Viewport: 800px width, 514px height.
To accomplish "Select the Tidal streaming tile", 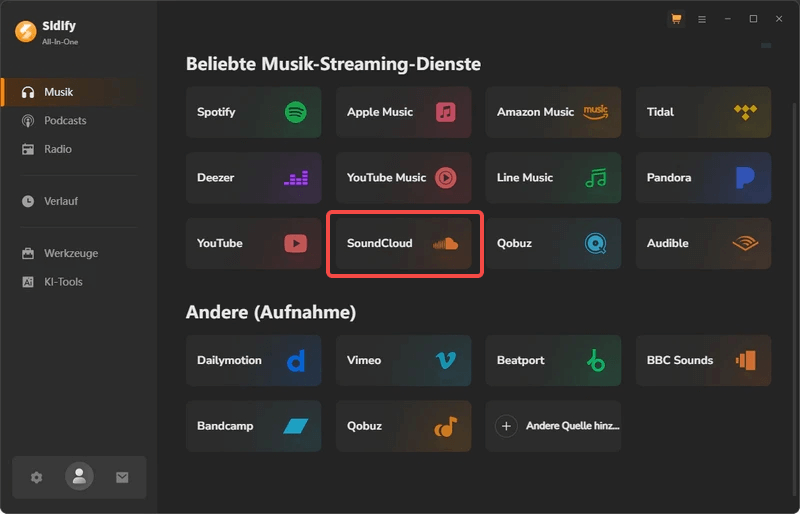I will tap(703, 112).
